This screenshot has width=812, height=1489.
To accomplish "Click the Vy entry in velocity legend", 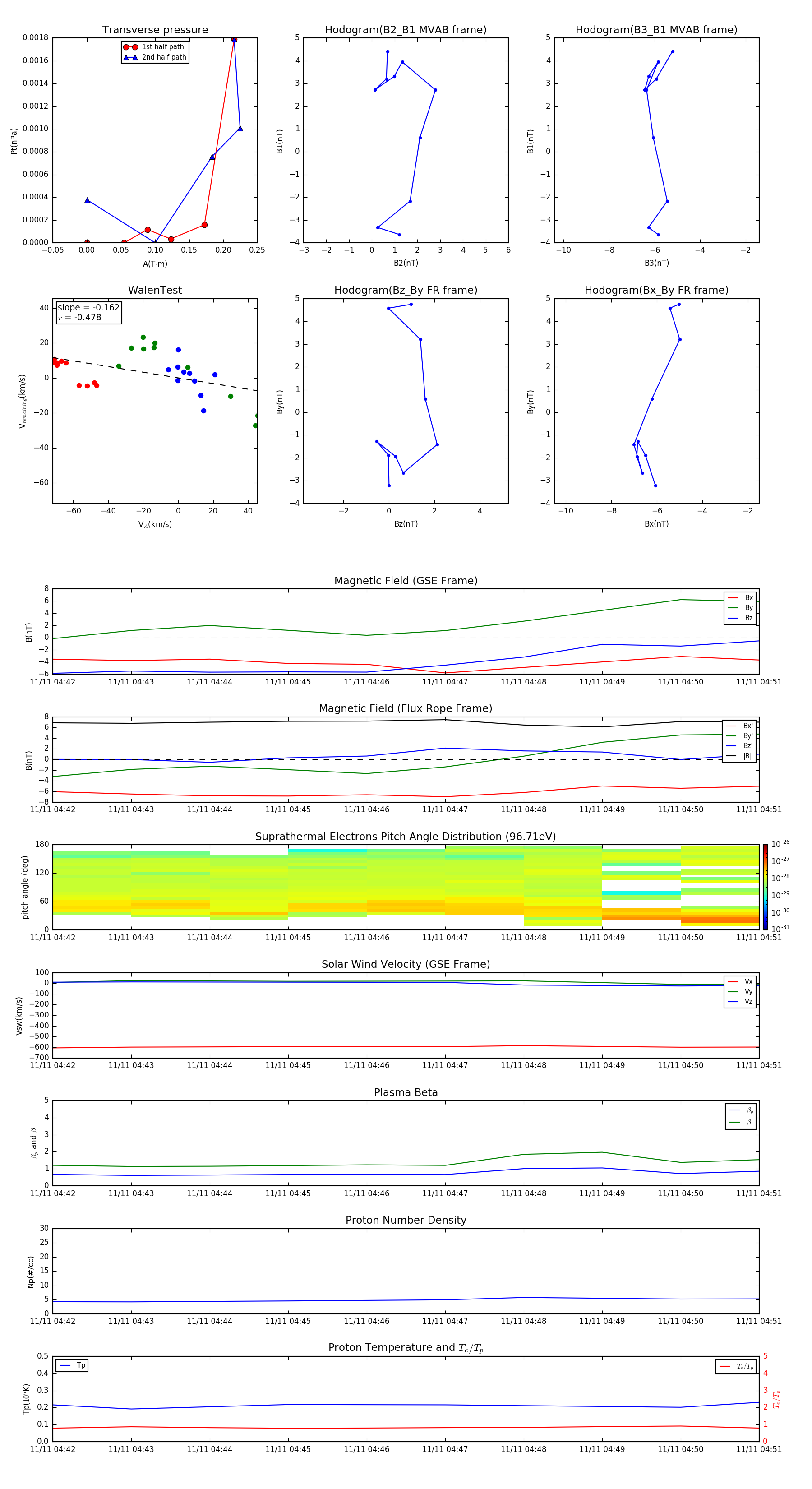I will (740, 992).
